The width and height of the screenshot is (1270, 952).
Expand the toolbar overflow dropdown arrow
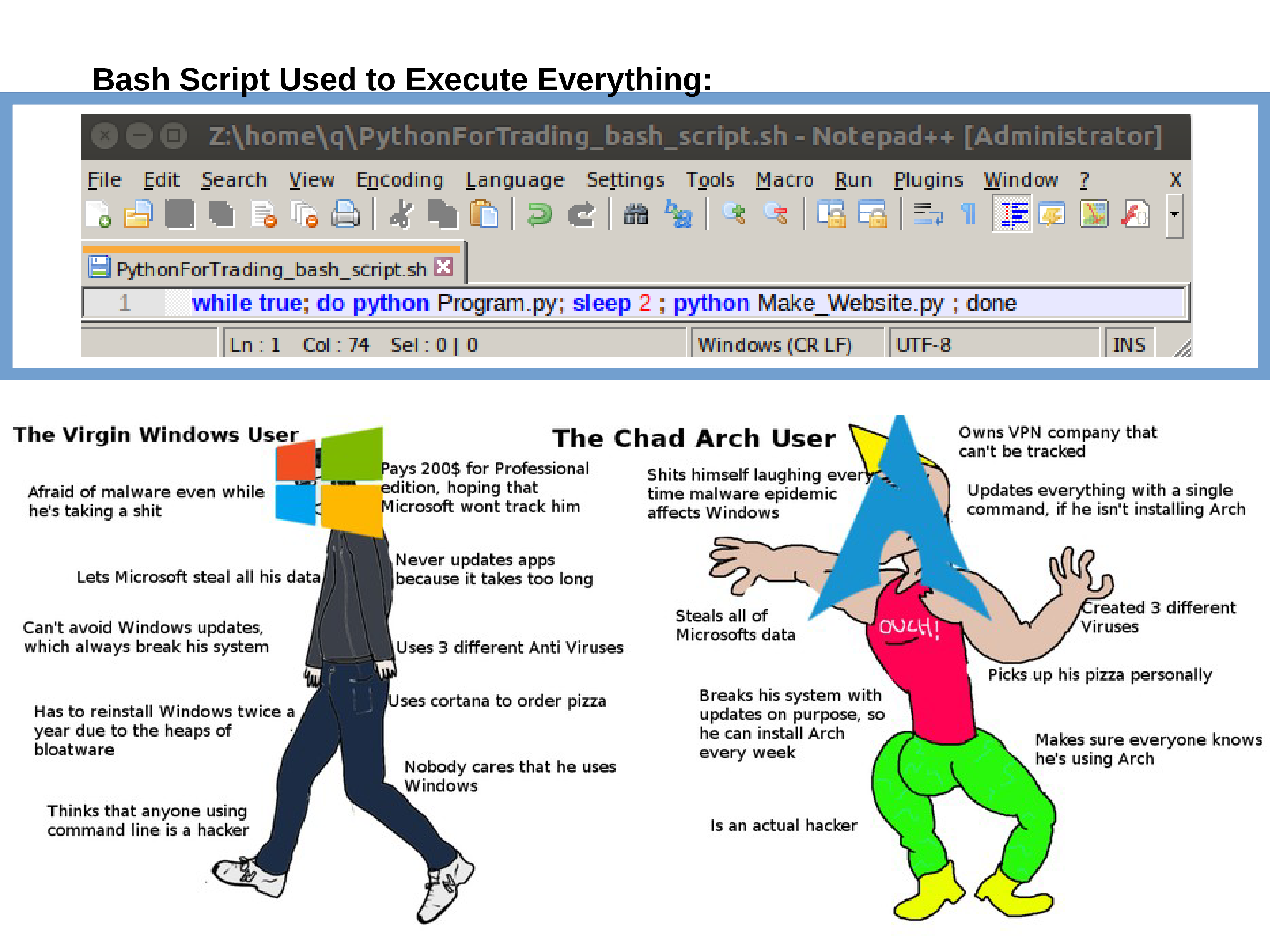1174,215
